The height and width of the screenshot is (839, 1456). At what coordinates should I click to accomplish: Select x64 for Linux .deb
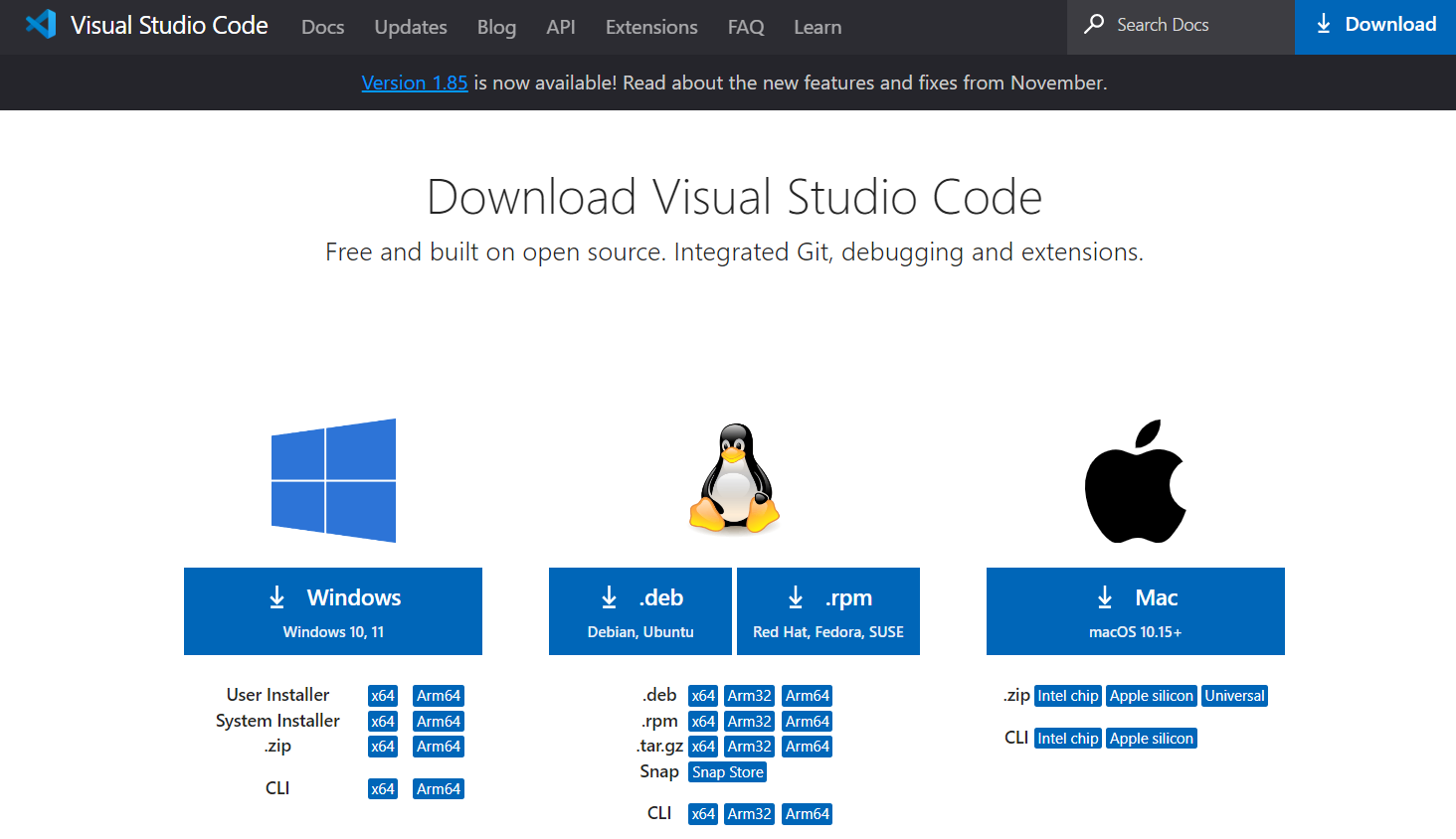pos(703,696)
